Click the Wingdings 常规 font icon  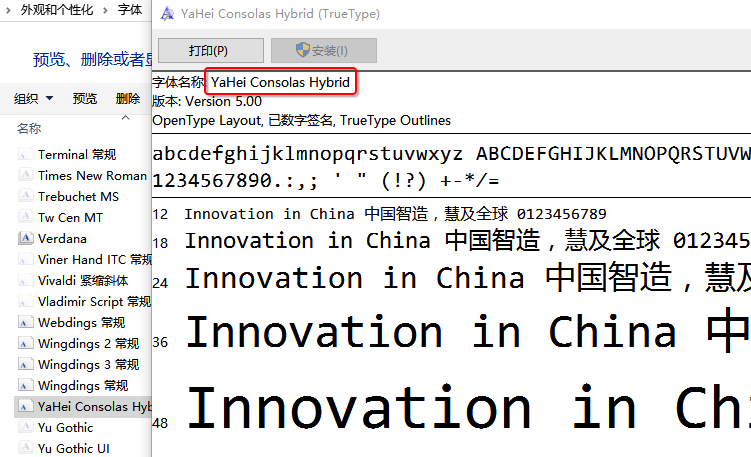pyautogui.click(x=25, y=386)
